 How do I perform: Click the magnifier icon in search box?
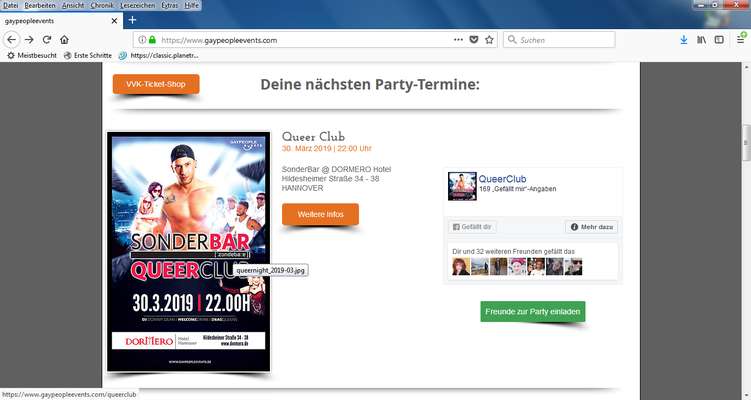tap(512, 40)
